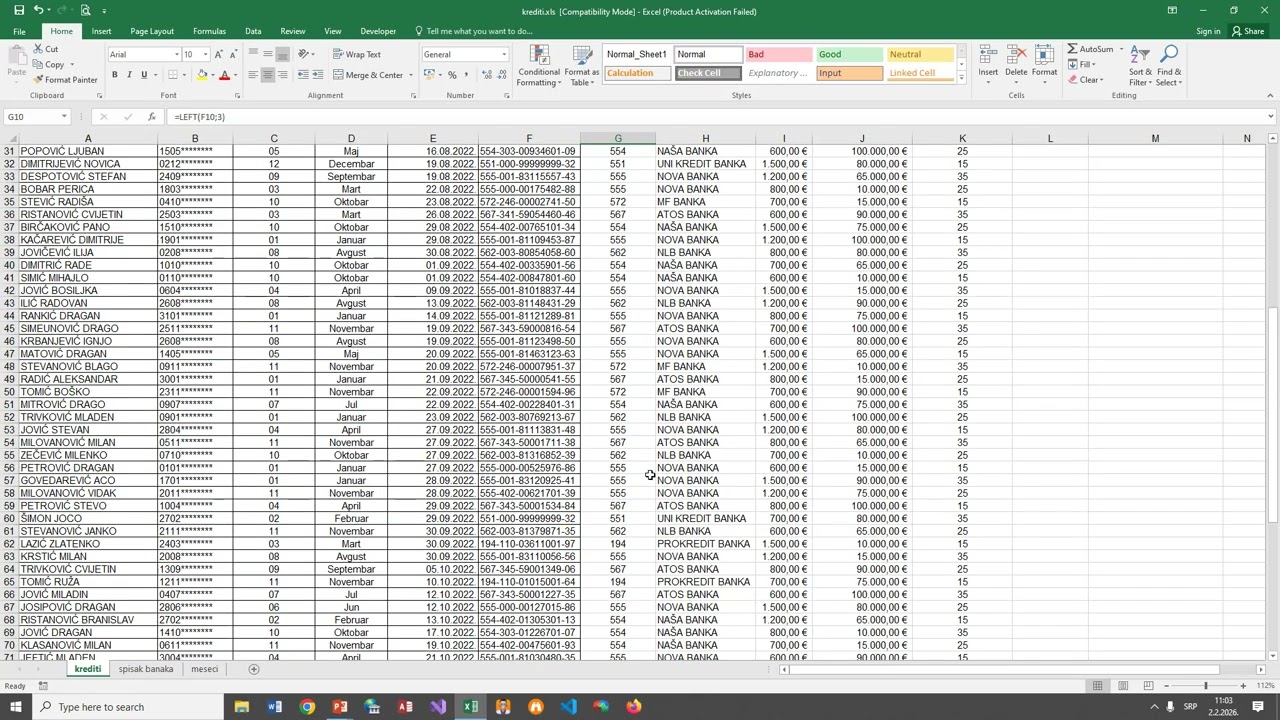Image resolution: width=1280 pixels, height=720 pixels.
Task: Toggle Italic formatting
Action: tap(129, 75)
